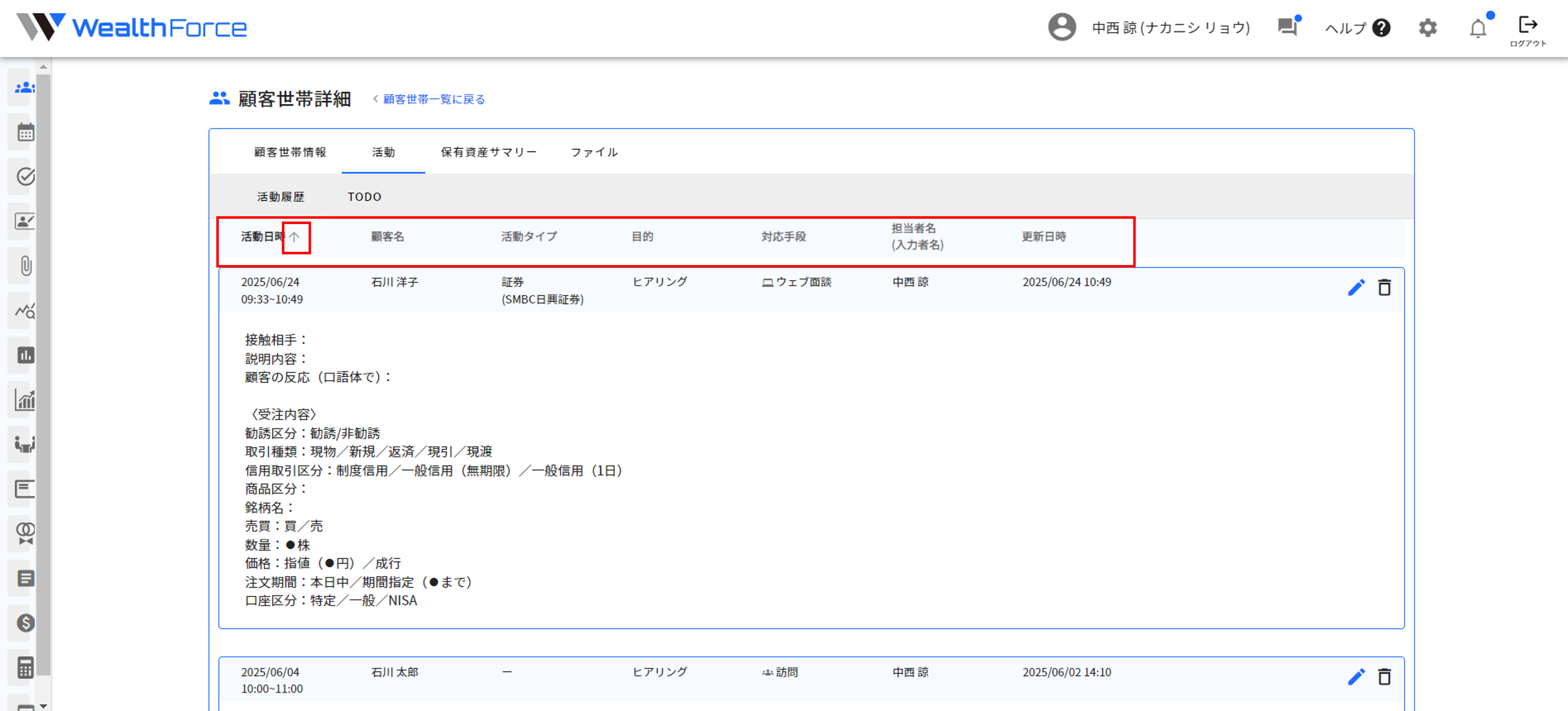Click the 目的 column header
This screenshot has width=1568, height=711.
click(642, 237)
